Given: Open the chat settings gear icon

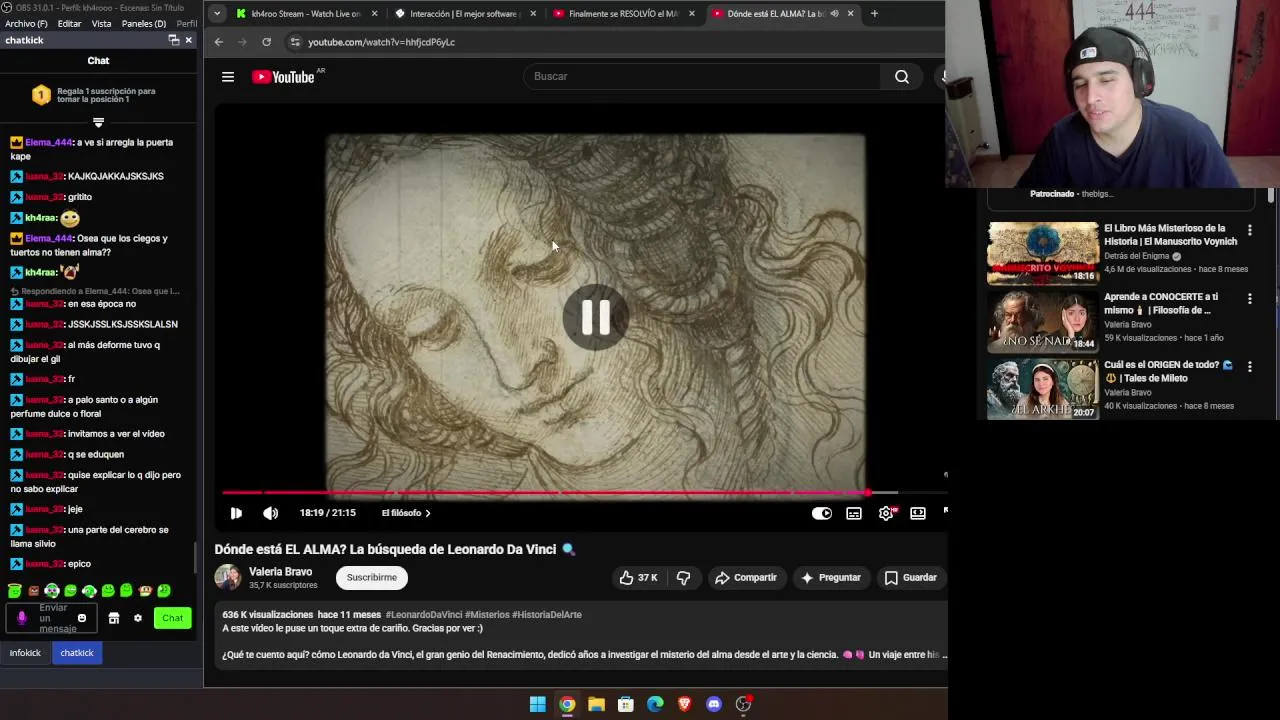Looking at the screenshot, I should [138, 618].
